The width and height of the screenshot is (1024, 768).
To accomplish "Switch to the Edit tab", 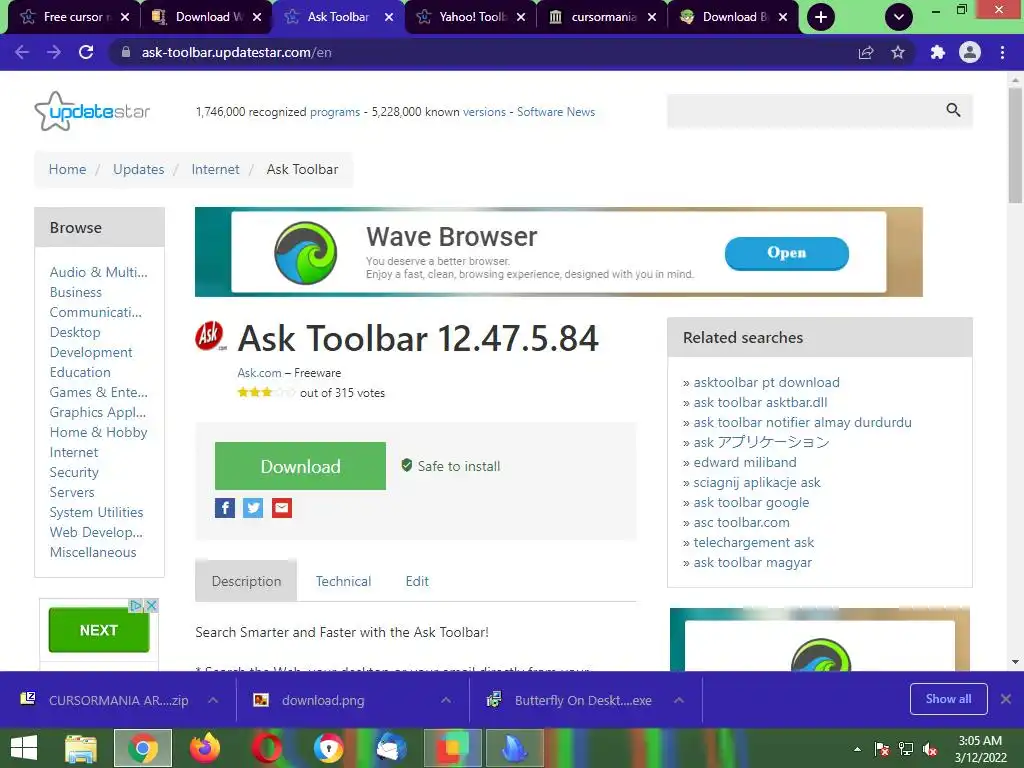I will point(417,581).
